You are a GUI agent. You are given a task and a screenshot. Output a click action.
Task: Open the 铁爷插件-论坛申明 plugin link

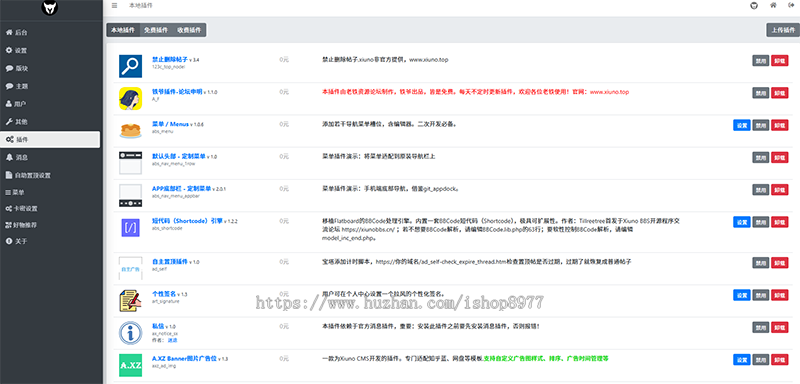[177, 92]
